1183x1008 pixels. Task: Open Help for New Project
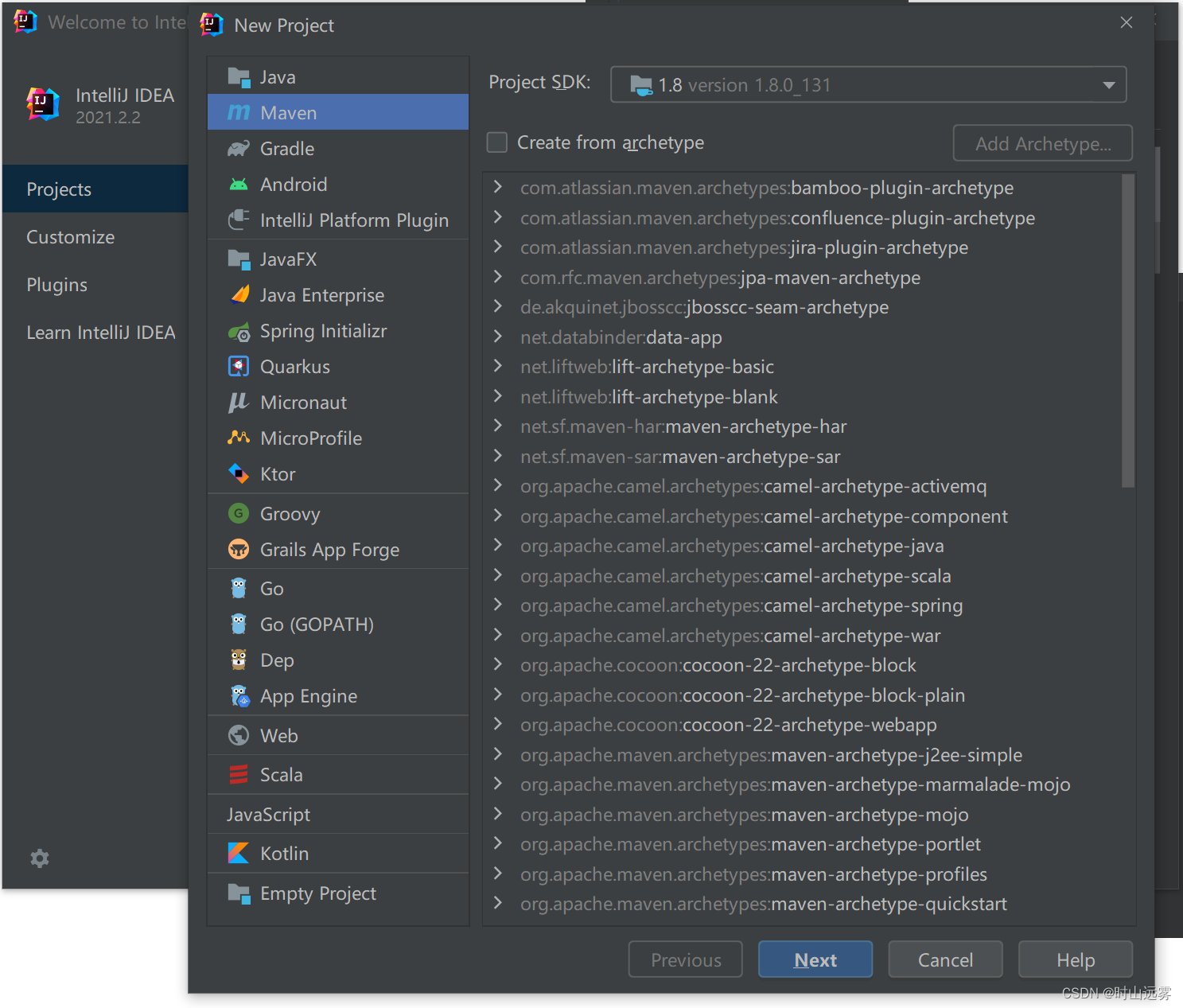[1076, 959]
